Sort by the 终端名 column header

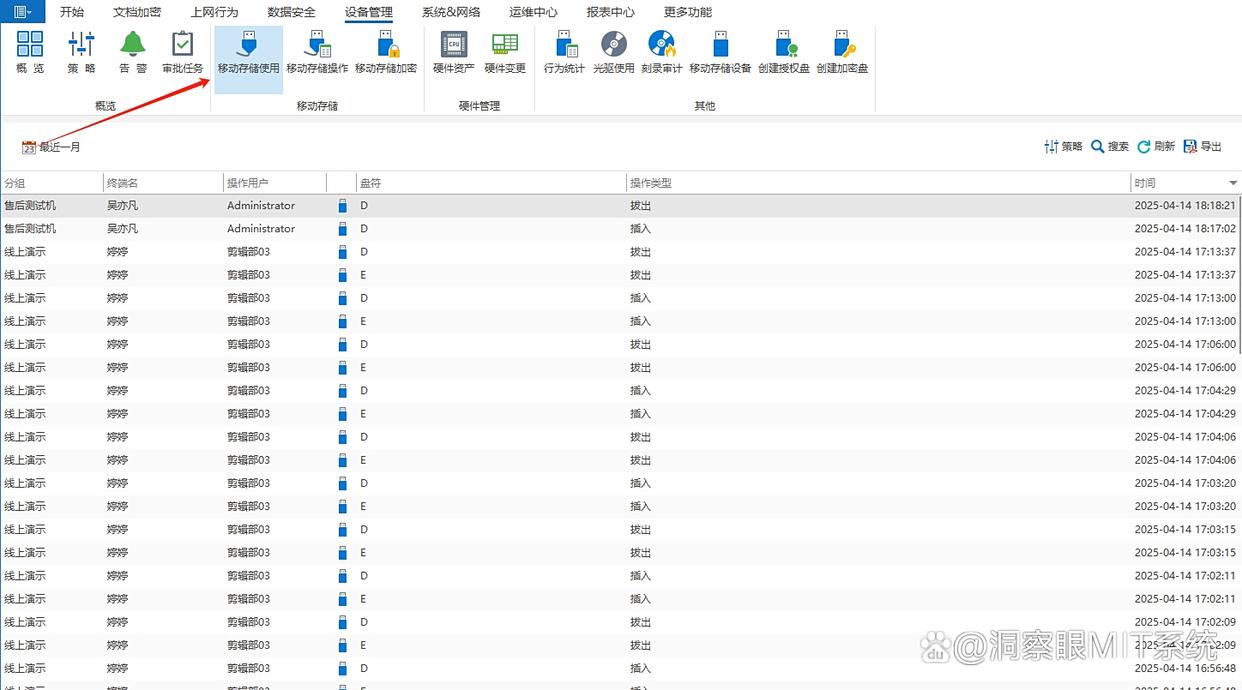(x=163, y=183)
